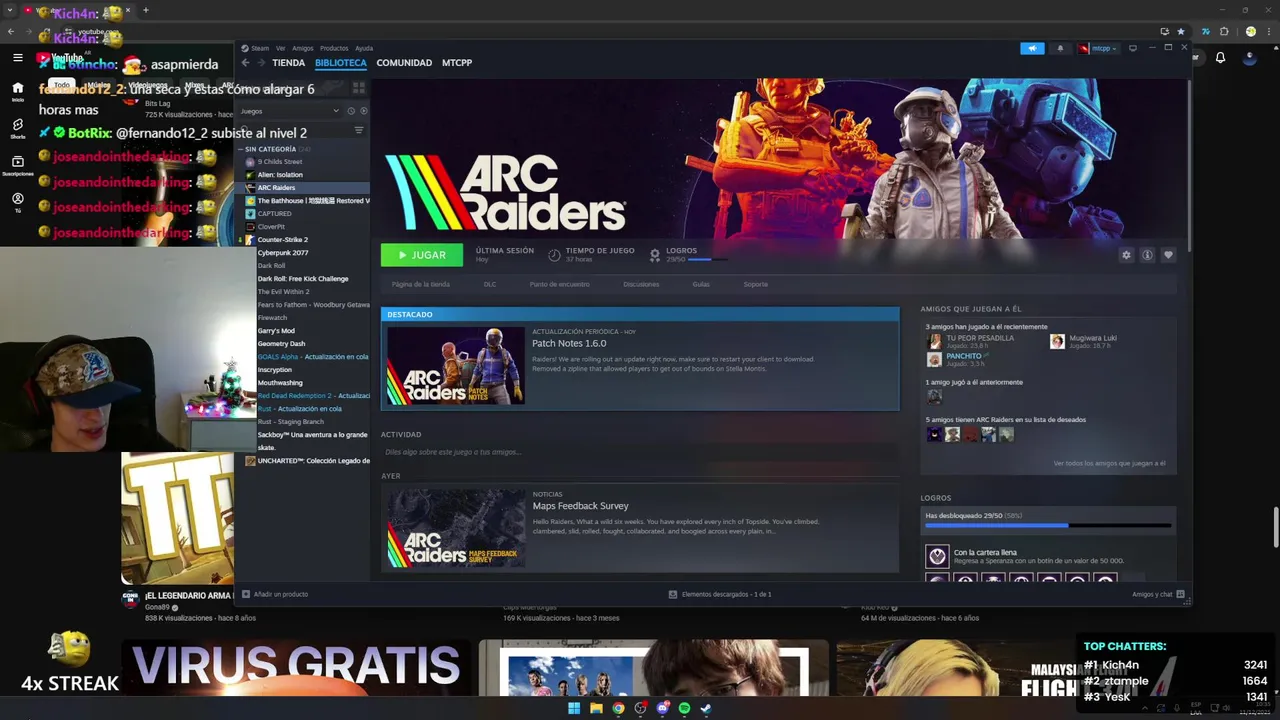Open friend TU PEOR PESADILLA entry

pos(970,342)
